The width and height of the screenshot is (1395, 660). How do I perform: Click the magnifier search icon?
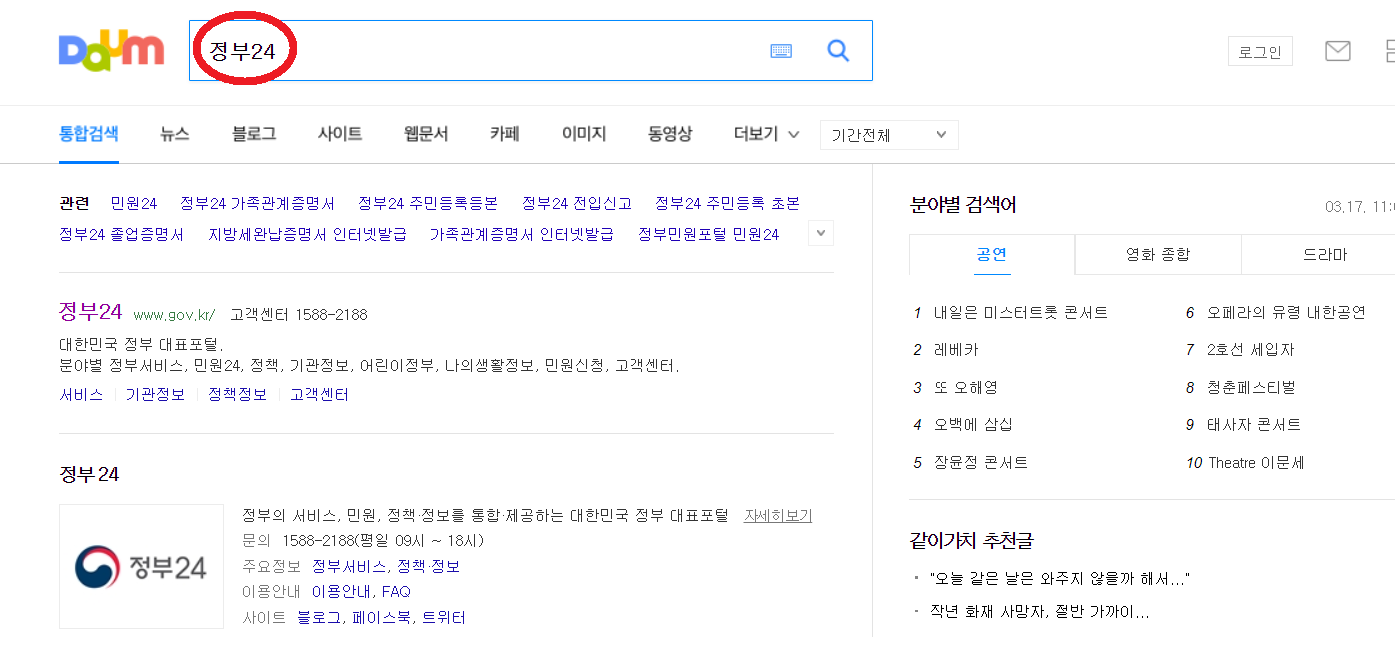pyautogui.click(x=838, y=50)
